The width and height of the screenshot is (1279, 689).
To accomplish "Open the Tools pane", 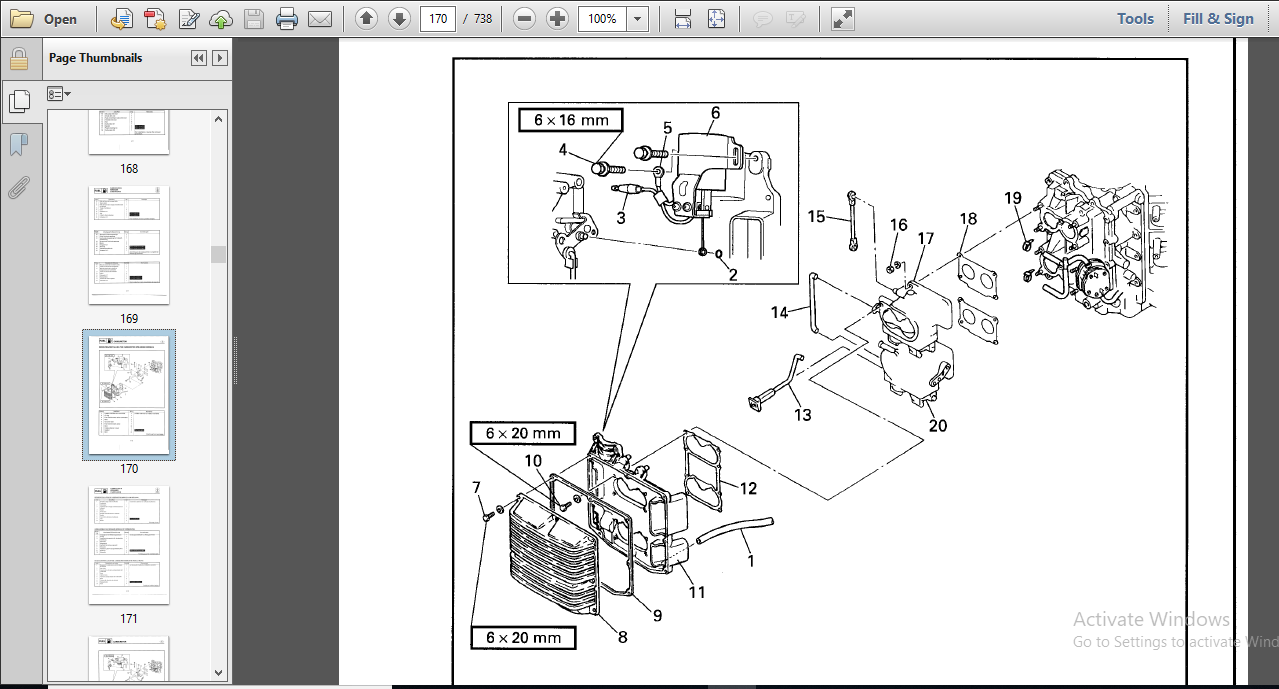I will [x=1135, y=19].
